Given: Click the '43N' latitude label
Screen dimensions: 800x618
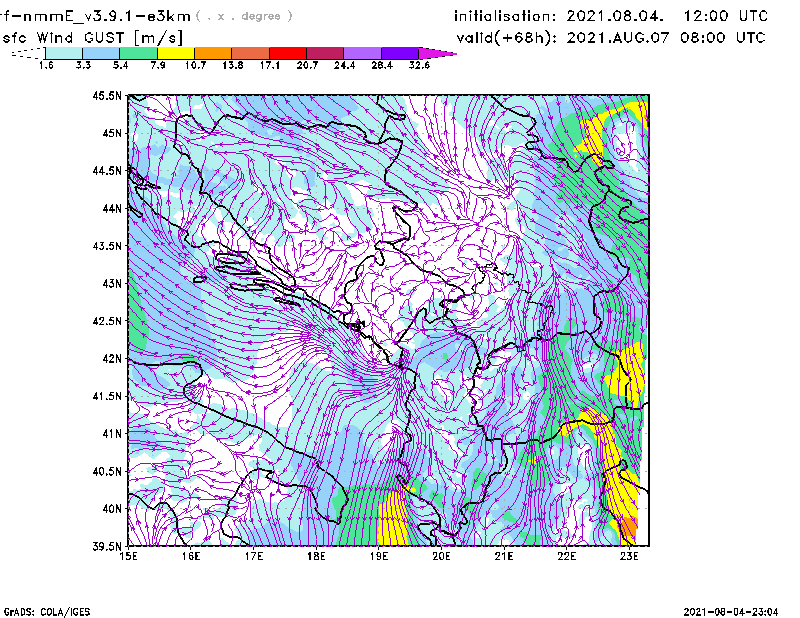Looking at the screenshot, I should coord(112,283).
